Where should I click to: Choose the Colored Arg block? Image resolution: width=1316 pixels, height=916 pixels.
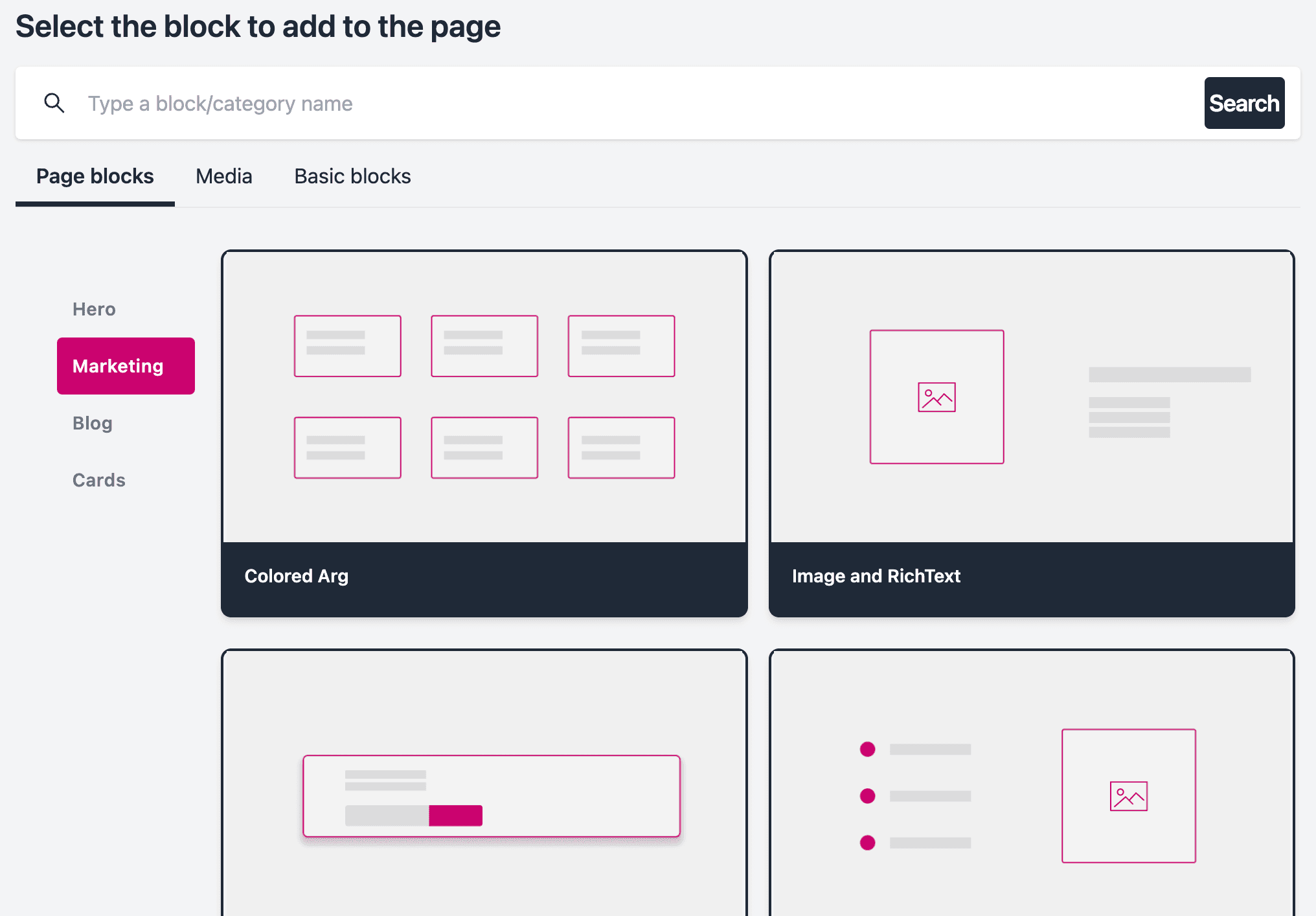point(484,576)
